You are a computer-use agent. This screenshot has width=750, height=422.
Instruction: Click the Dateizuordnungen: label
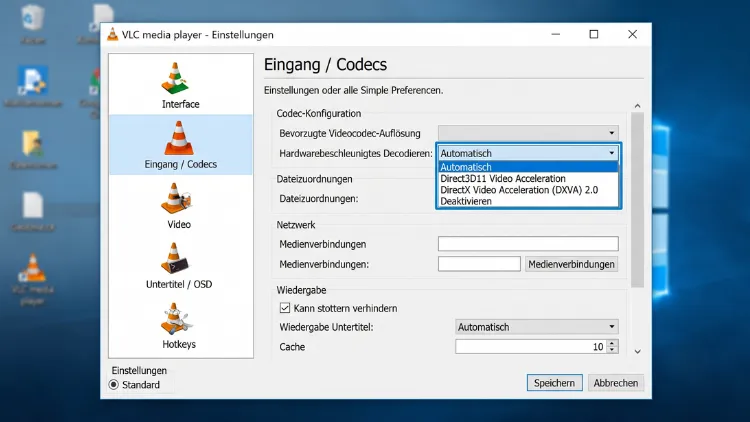click(319, 199)
